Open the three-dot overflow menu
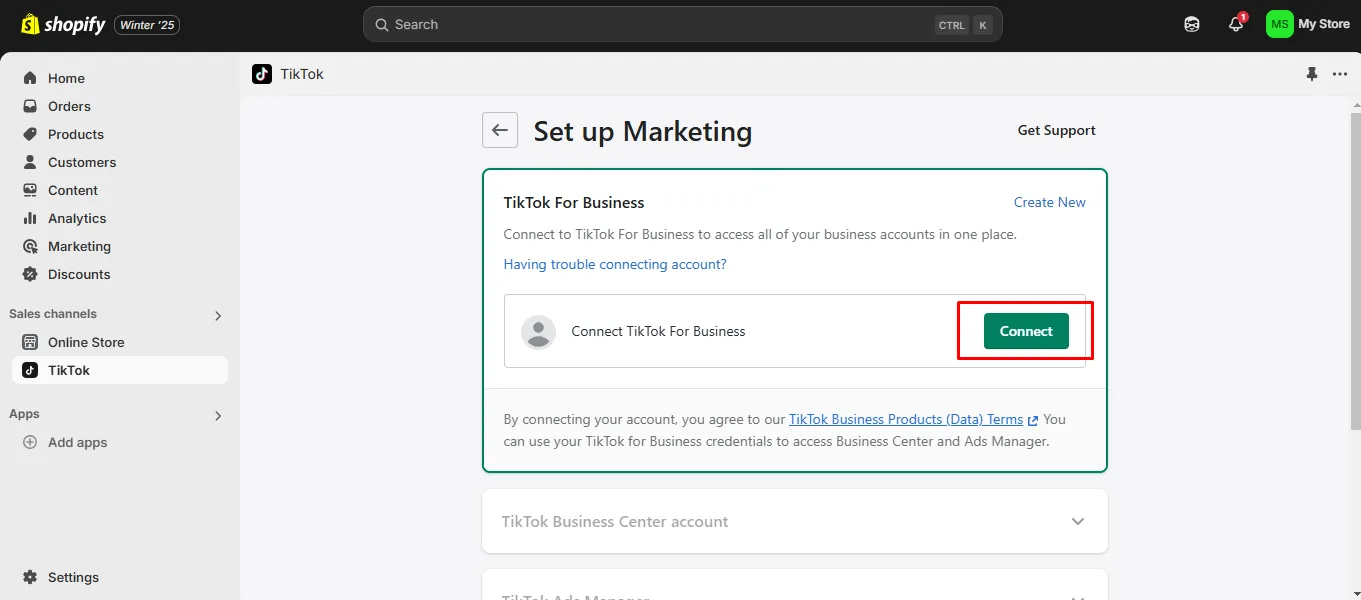The width and height of the screenshot is (1361, 600). [1340, 74]
